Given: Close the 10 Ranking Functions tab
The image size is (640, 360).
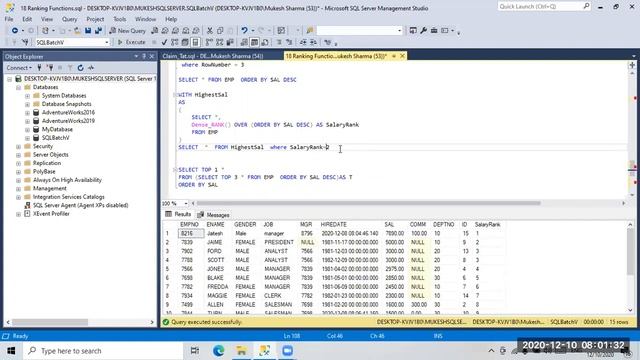Looking at the screenshot, I should coord(402,56).
